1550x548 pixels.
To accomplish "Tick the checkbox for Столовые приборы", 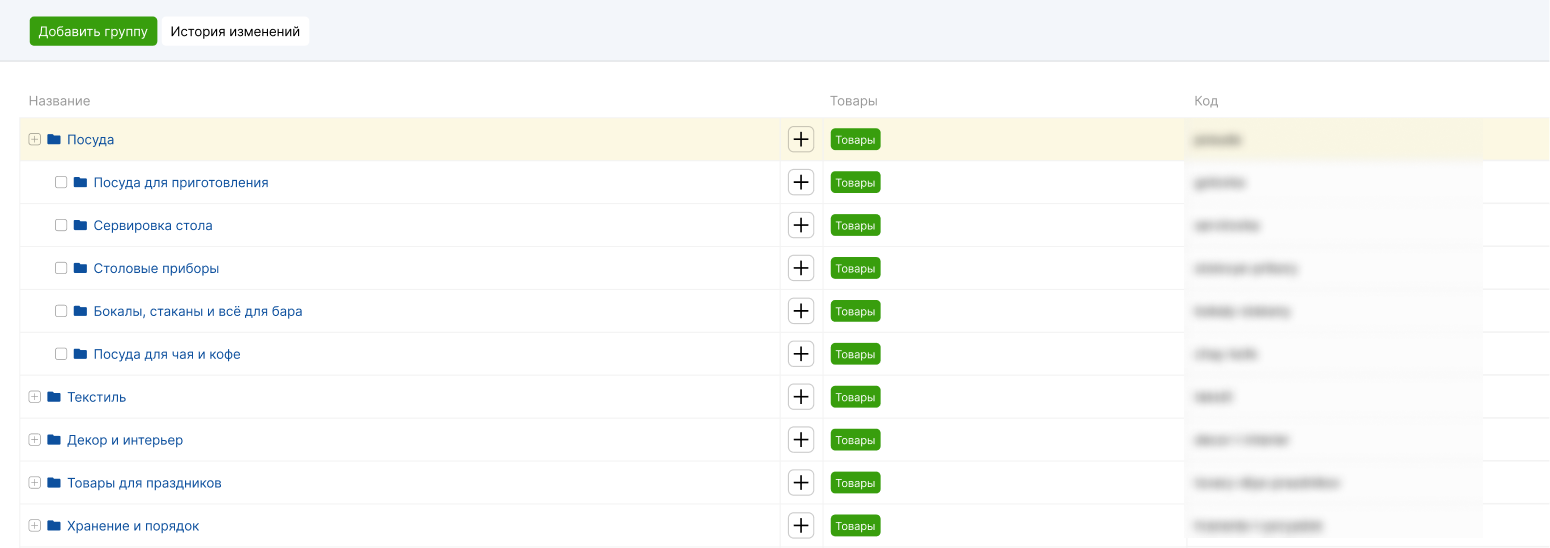I will coord(61,269).
